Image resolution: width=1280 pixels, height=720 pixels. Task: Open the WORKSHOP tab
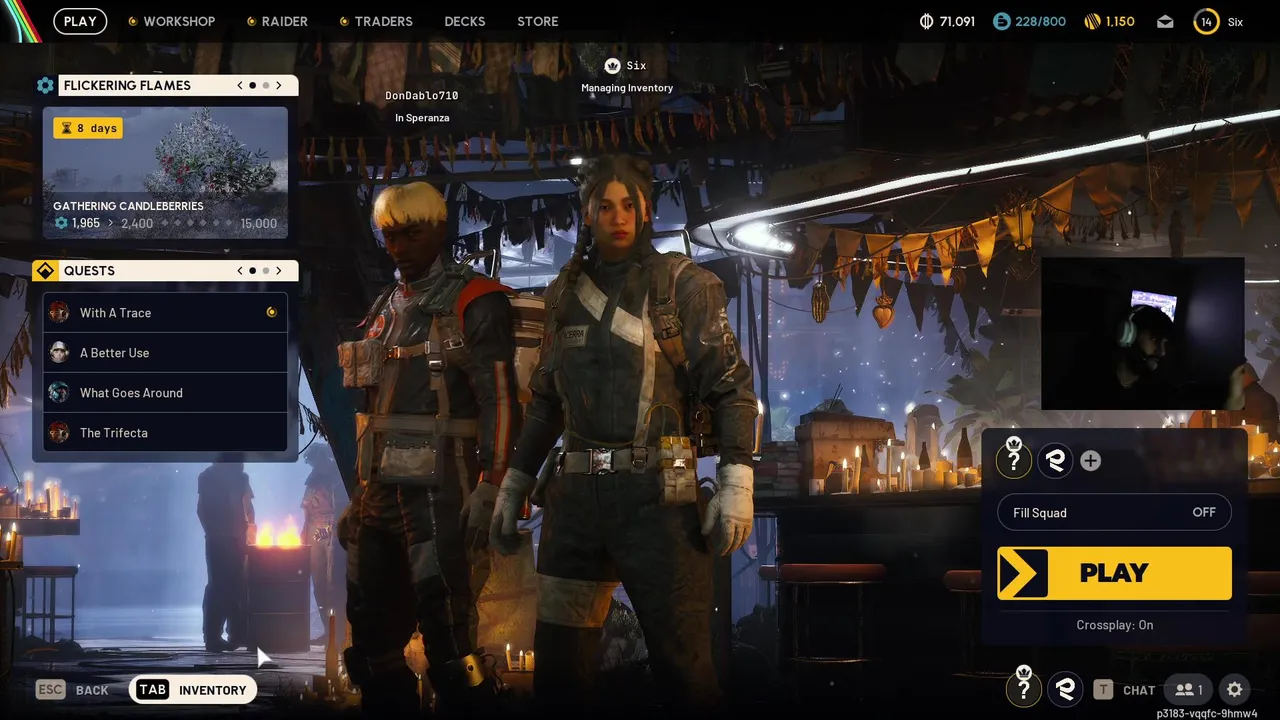[171, 21]
